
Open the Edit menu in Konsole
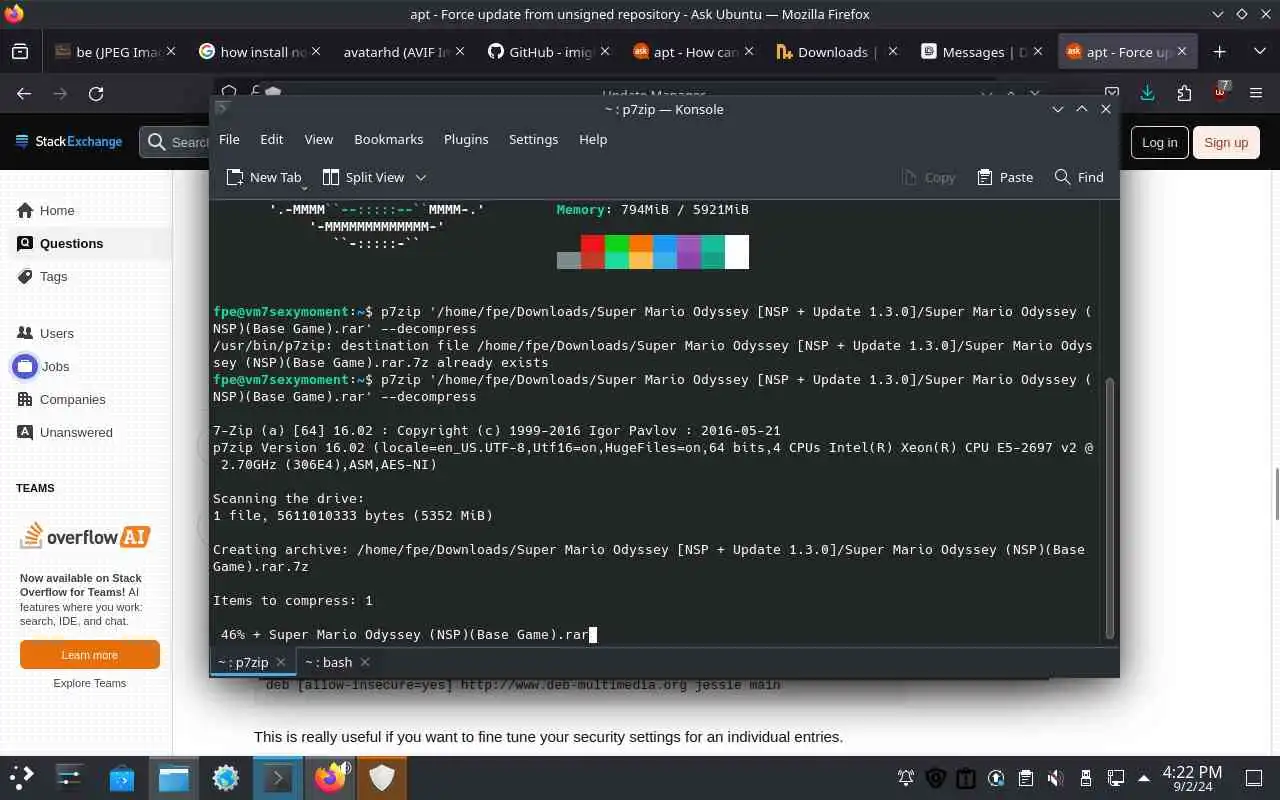[272, 139]
